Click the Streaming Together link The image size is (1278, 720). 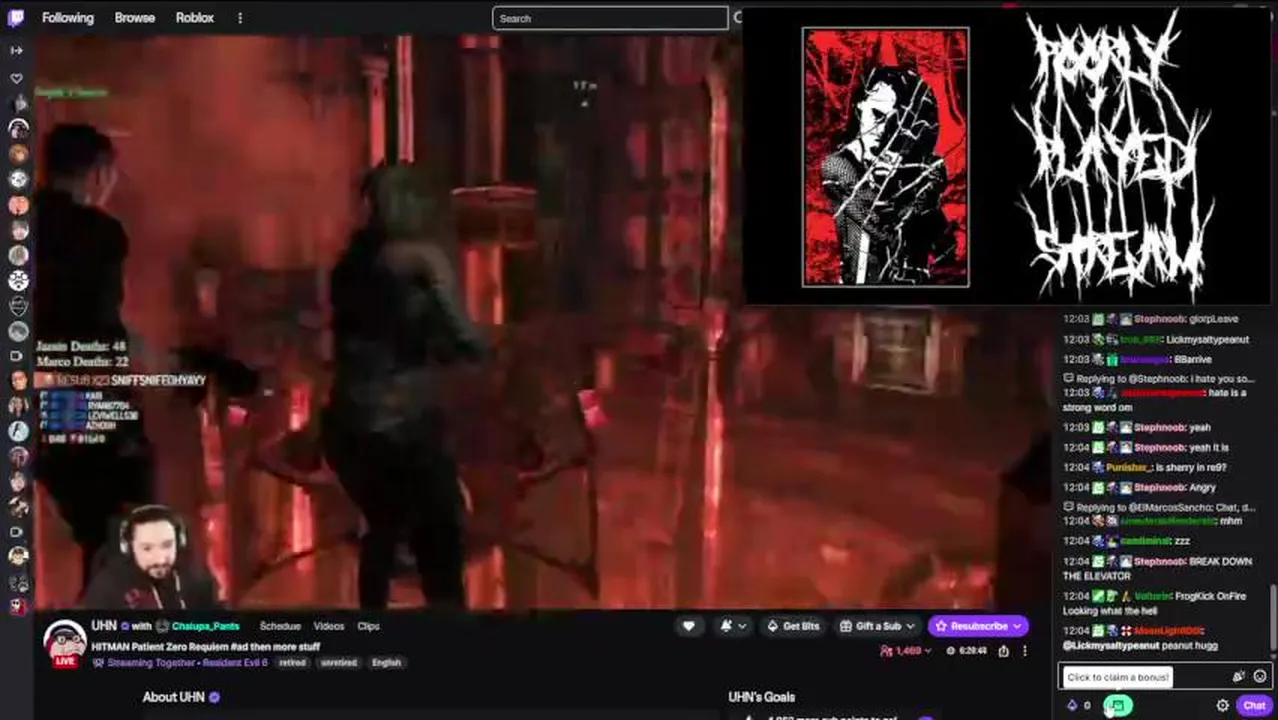click(x=152, y=662)
